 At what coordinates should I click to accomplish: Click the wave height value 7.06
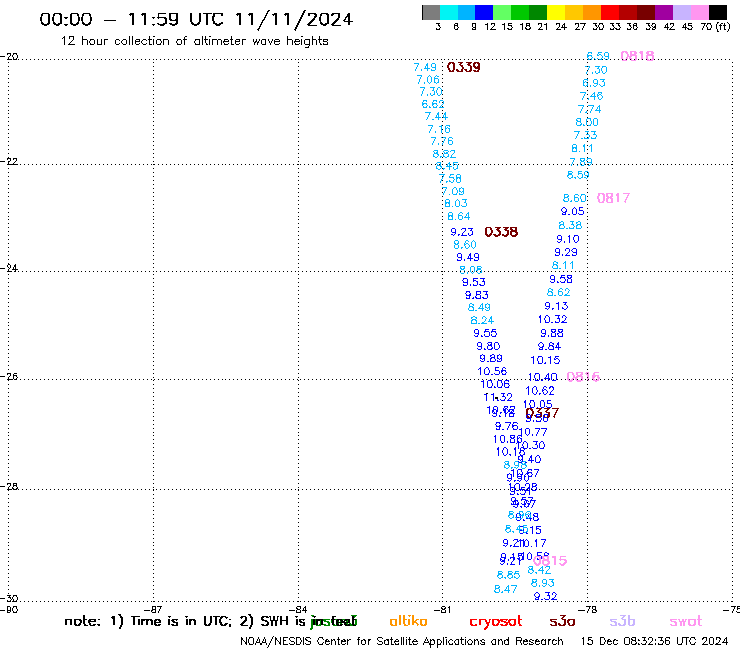pyautogui.click(x=428, y=80)
